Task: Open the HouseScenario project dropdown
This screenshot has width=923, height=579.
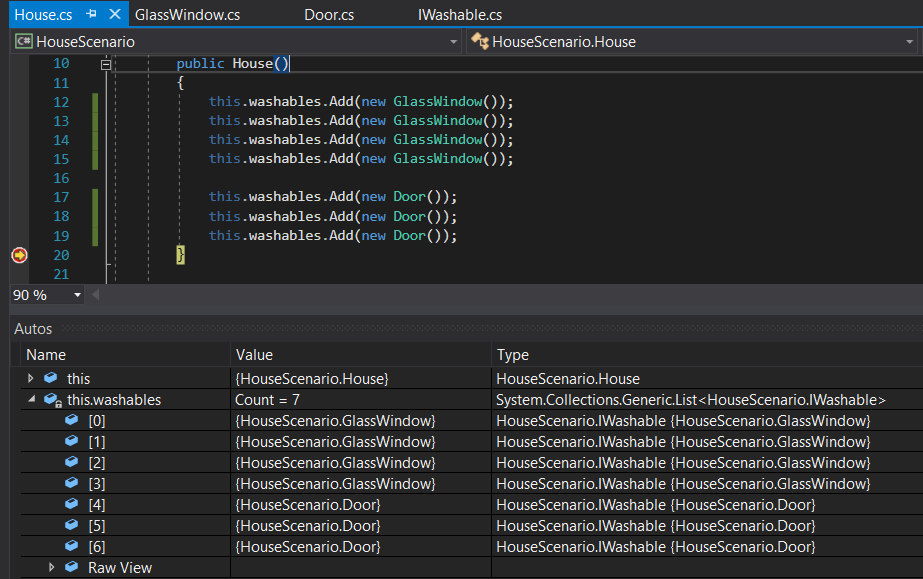Action: (453, 42)
